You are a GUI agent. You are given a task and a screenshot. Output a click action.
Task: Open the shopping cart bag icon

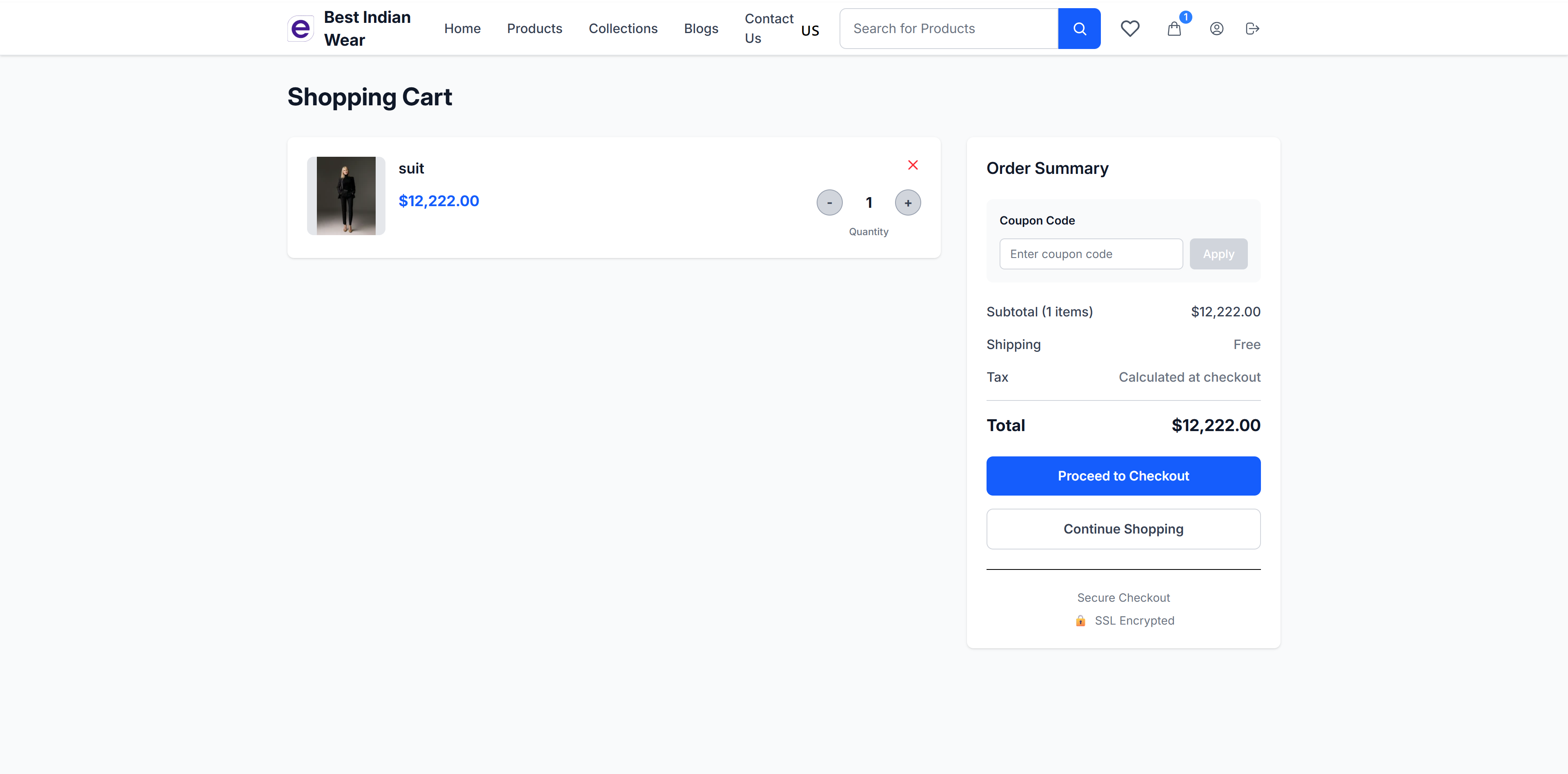(x=1174, y=29)
